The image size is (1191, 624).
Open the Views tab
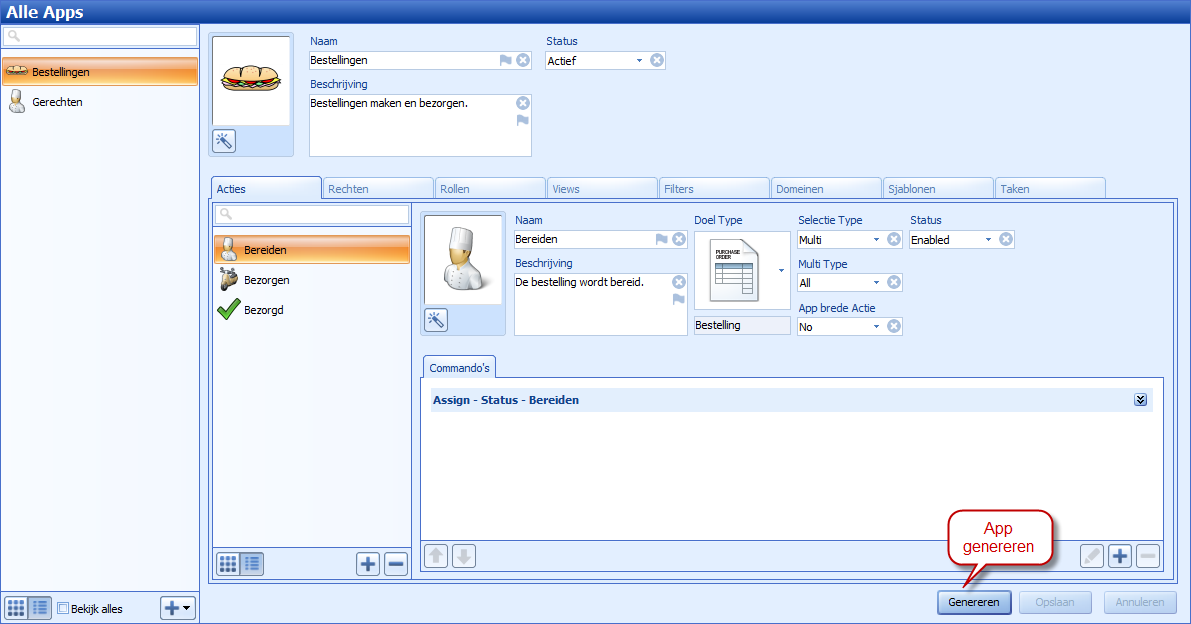[602, 189]
